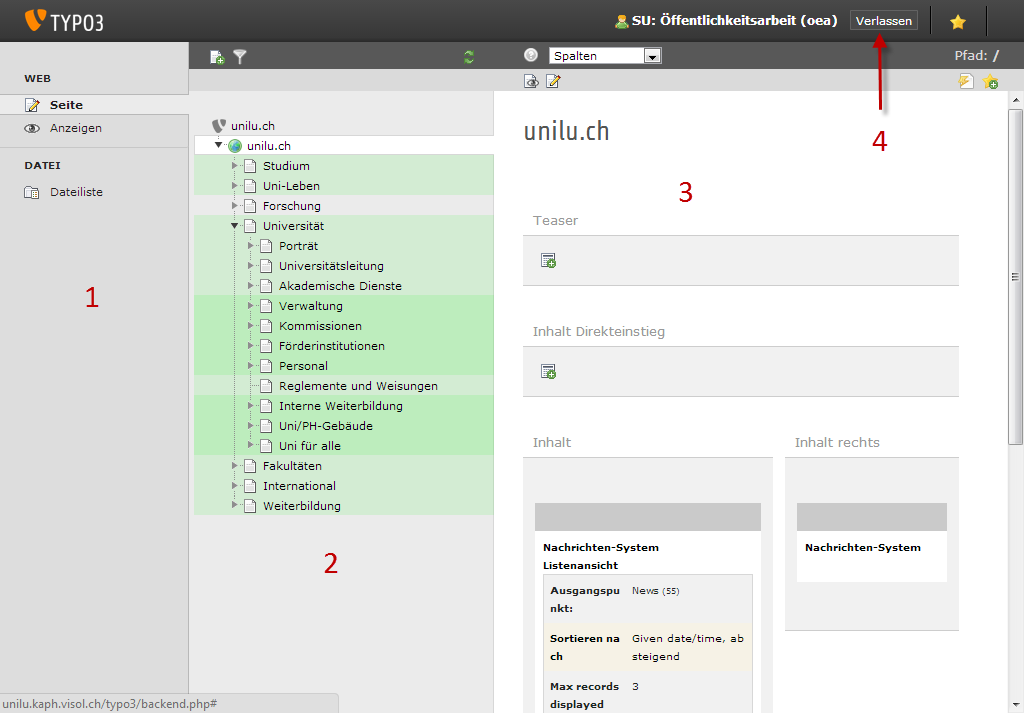Click the page icon beside Reglemente und Weisungen

point(266,386)
